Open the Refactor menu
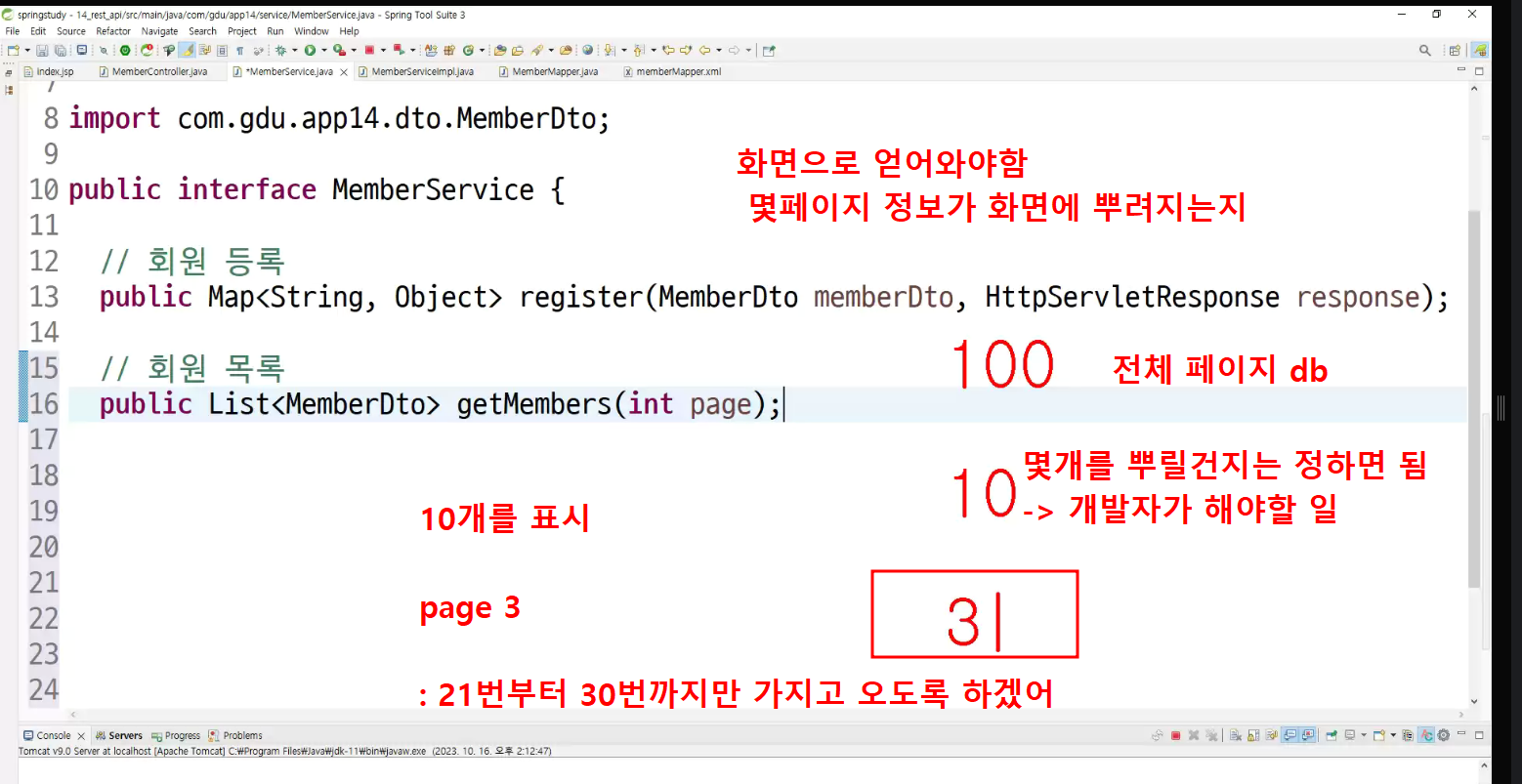Viewport: 1522px width, 784px height. click(113, 31)
